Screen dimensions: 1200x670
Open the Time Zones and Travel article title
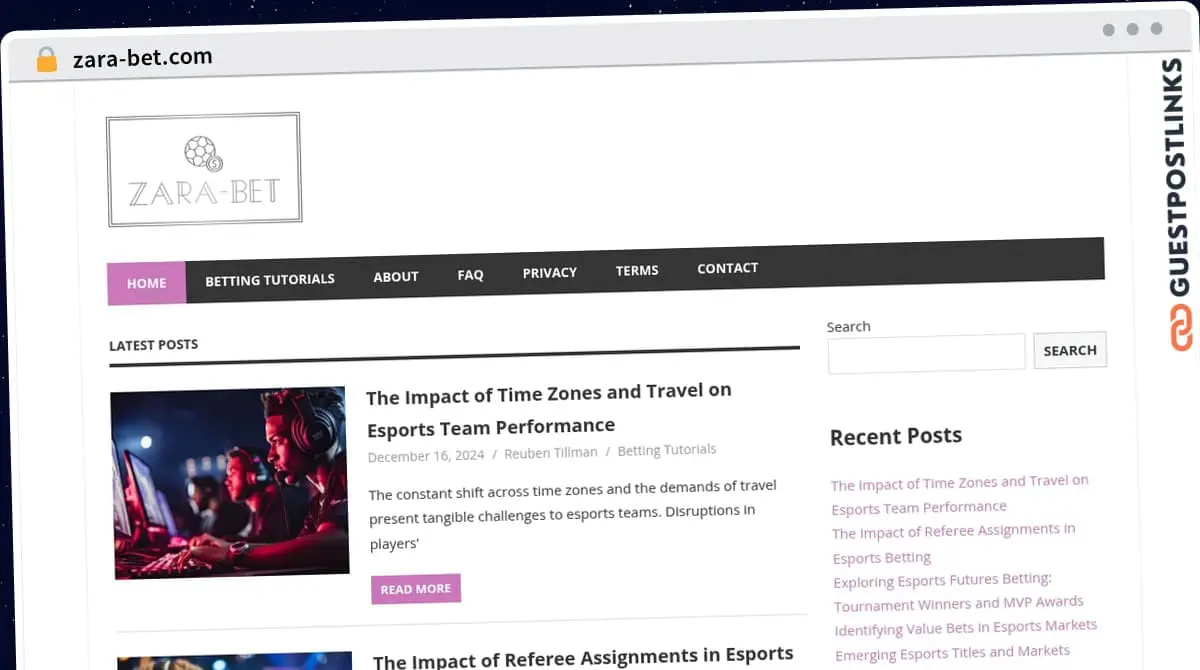click(x=549, y=408)
